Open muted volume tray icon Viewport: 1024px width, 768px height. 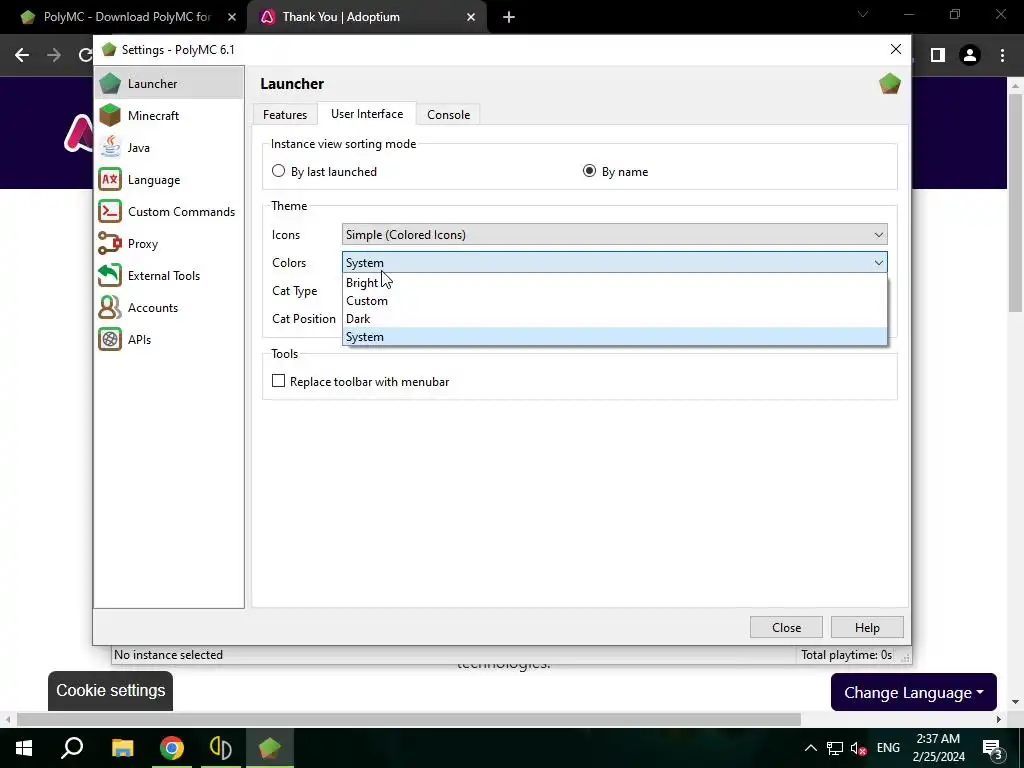859,748
